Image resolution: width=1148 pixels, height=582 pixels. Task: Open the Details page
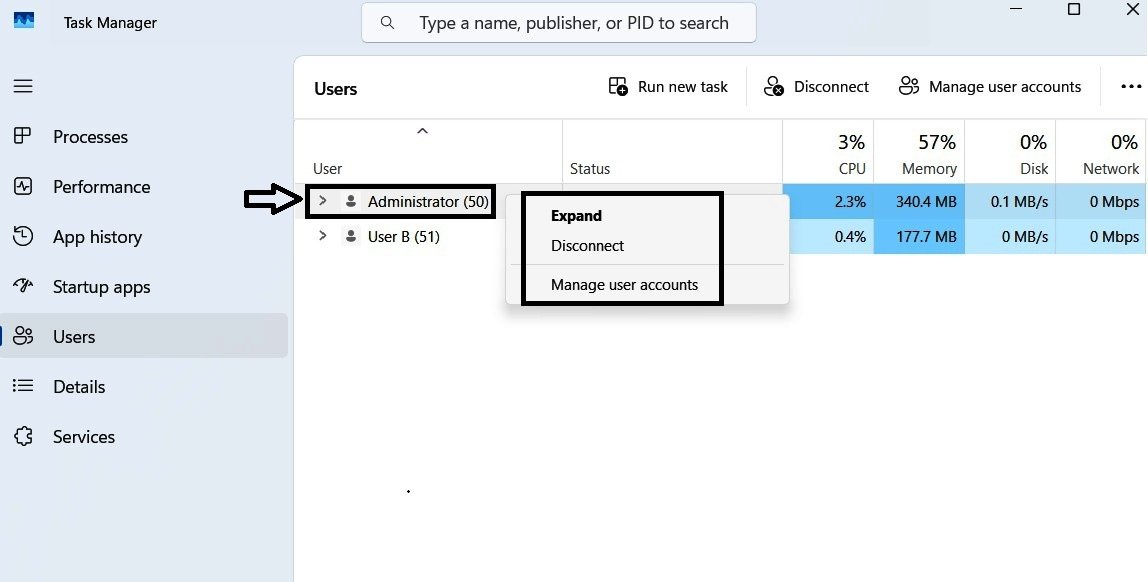pos(79,387)
